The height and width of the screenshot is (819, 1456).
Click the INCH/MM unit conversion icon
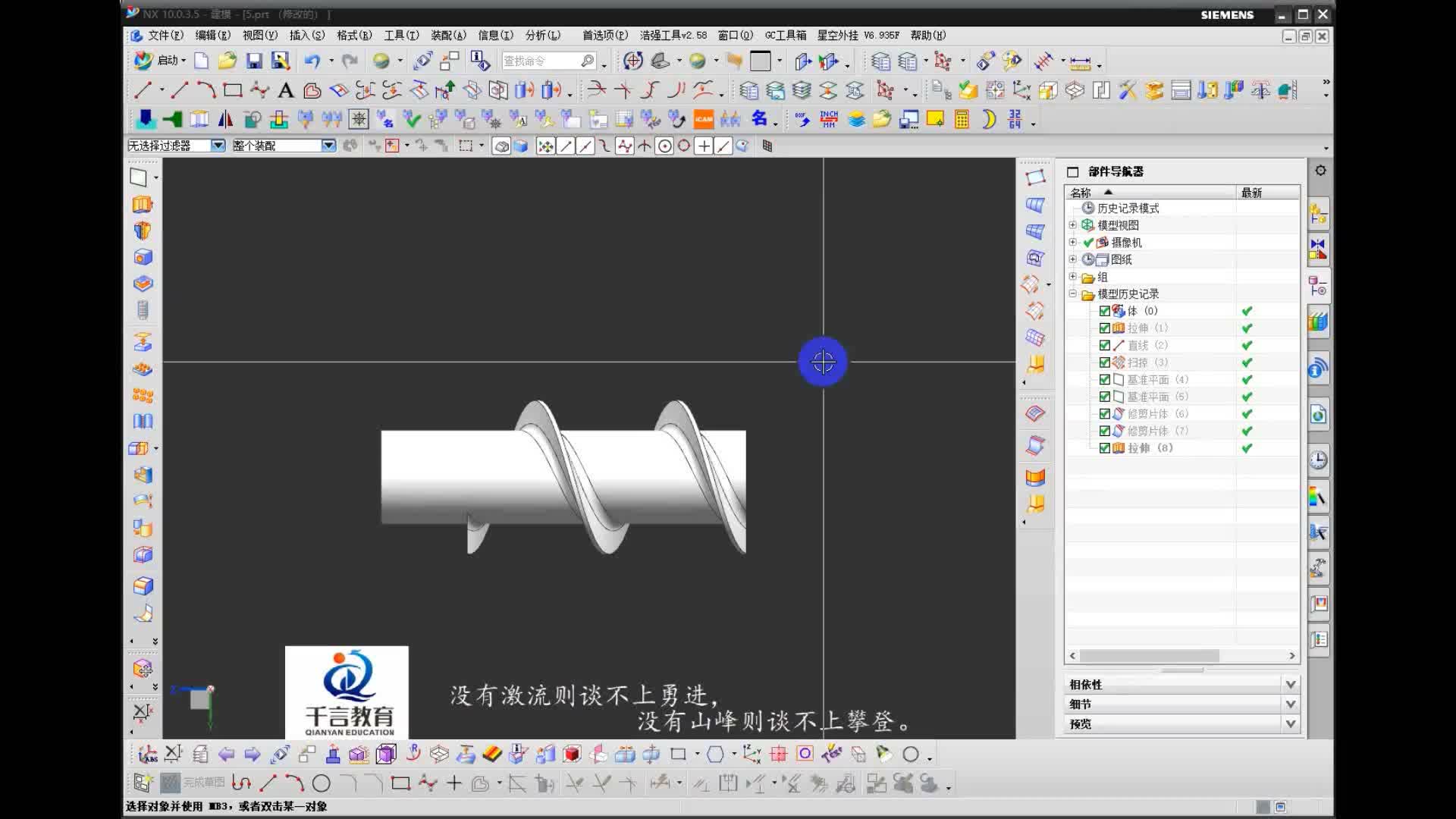829,120
